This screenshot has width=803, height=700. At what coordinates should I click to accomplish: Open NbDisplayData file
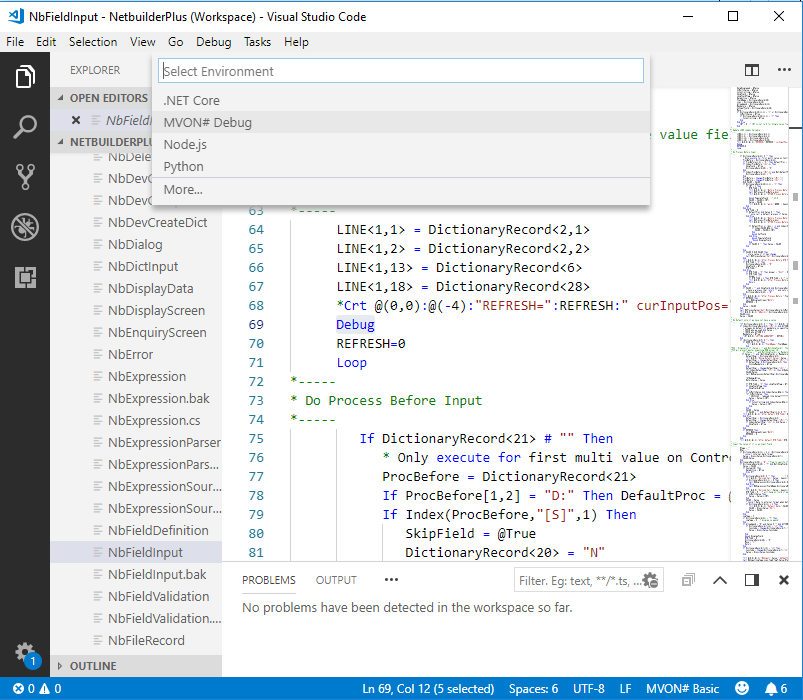coord(136,288)
